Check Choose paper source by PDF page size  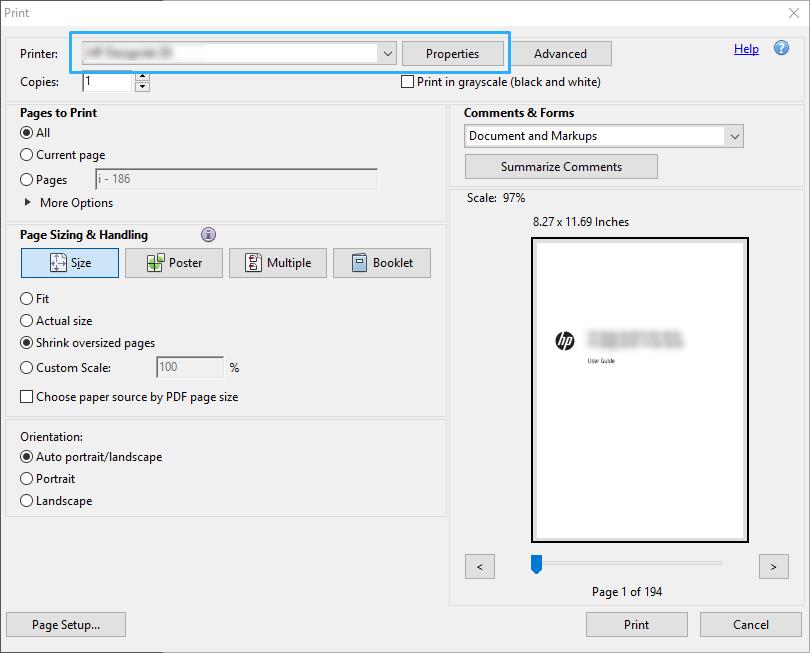point(26,397)
